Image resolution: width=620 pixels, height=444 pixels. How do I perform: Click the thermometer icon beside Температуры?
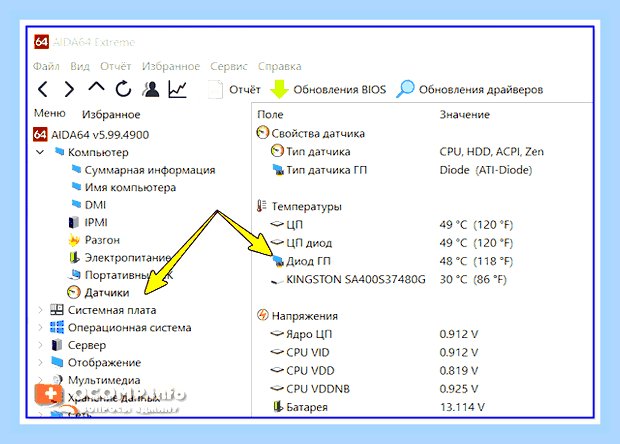(262, 206)
